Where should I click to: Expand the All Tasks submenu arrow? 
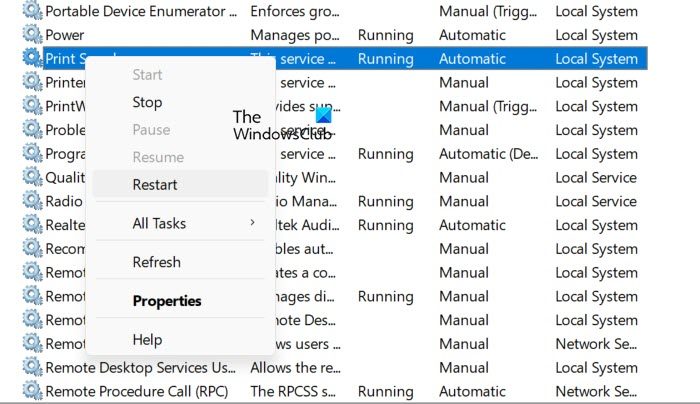click(252, 223)
